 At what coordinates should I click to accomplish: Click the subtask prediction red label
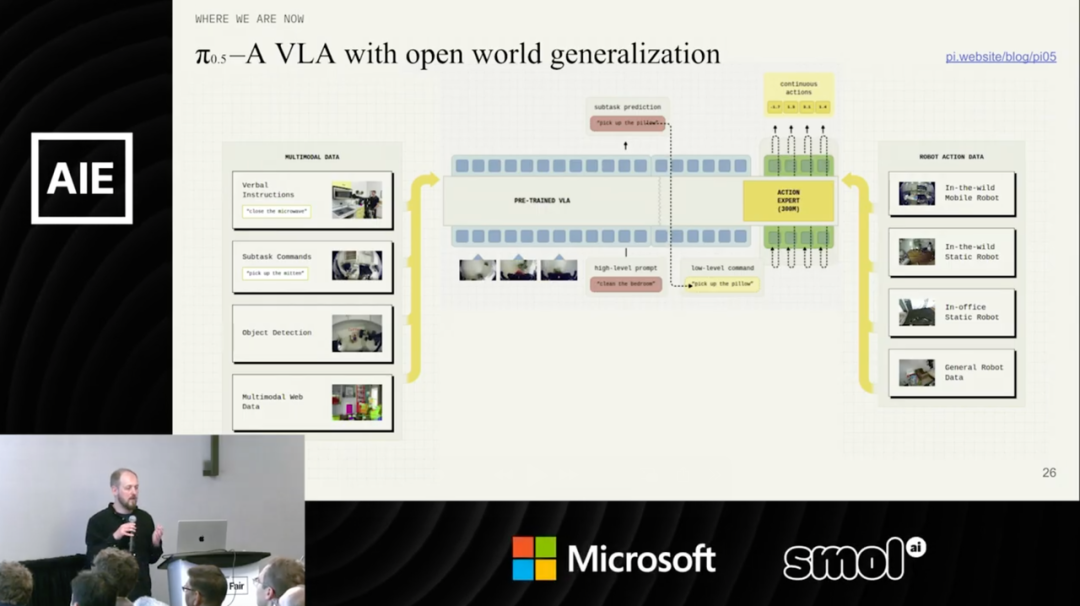point(627,123)
